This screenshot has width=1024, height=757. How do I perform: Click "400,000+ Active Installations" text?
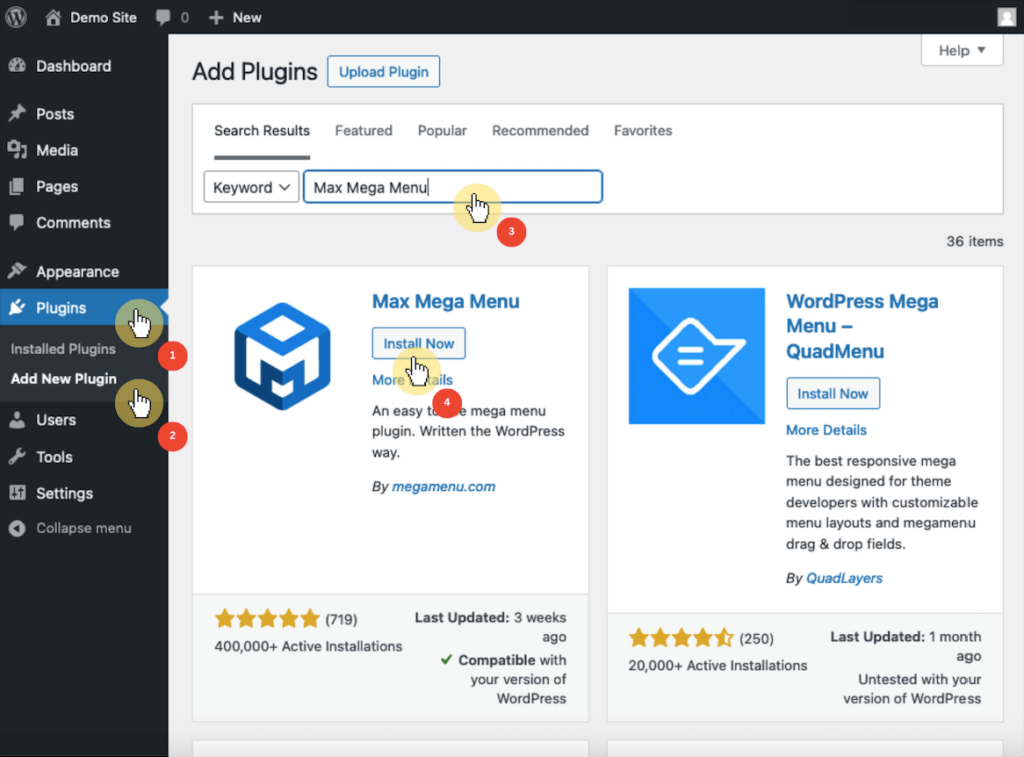[308, 646]
